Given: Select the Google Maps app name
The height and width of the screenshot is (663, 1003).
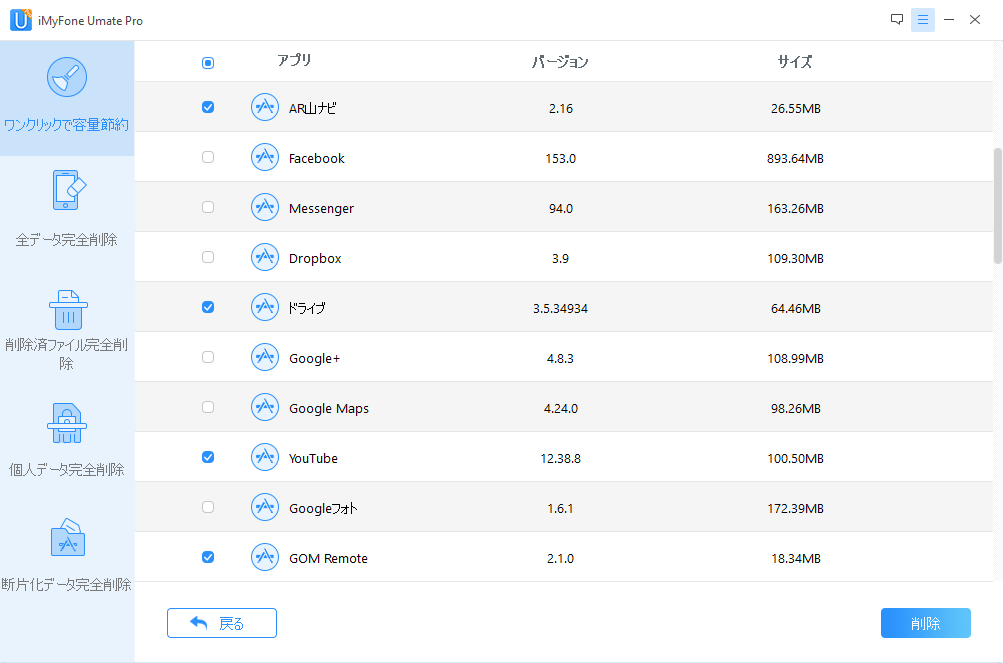Looking at the screenshot, I should pyautogui.click(x=329, y=408).
